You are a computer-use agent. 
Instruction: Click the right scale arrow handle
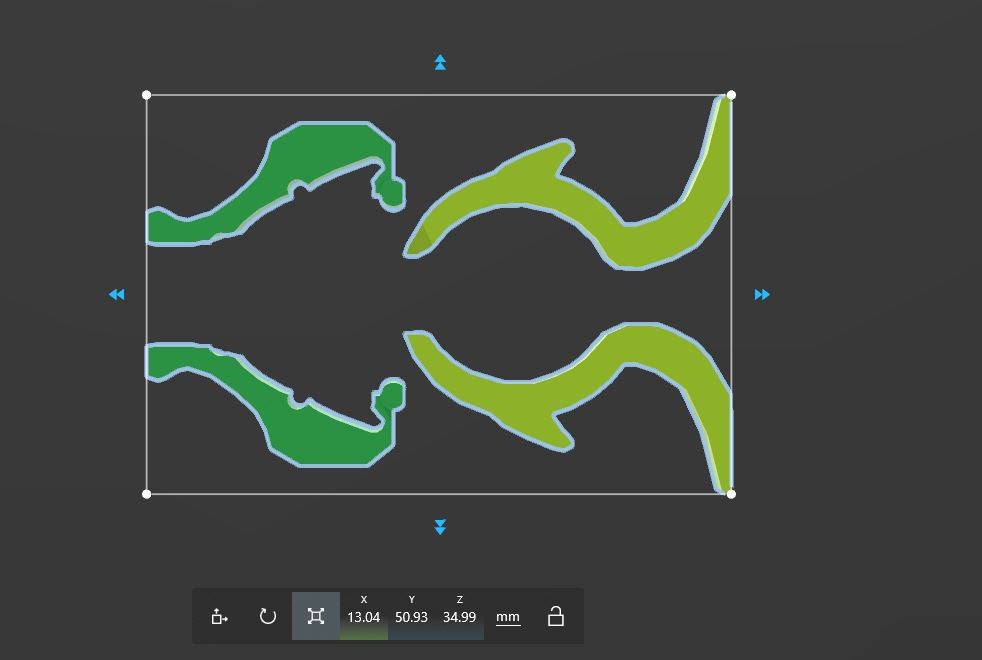pos(762,294)
